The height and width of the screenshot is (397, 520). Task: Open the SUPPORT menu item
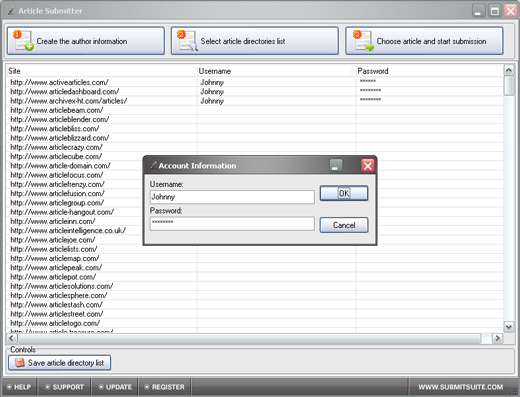pyautogui.click(x=64, y=387)
